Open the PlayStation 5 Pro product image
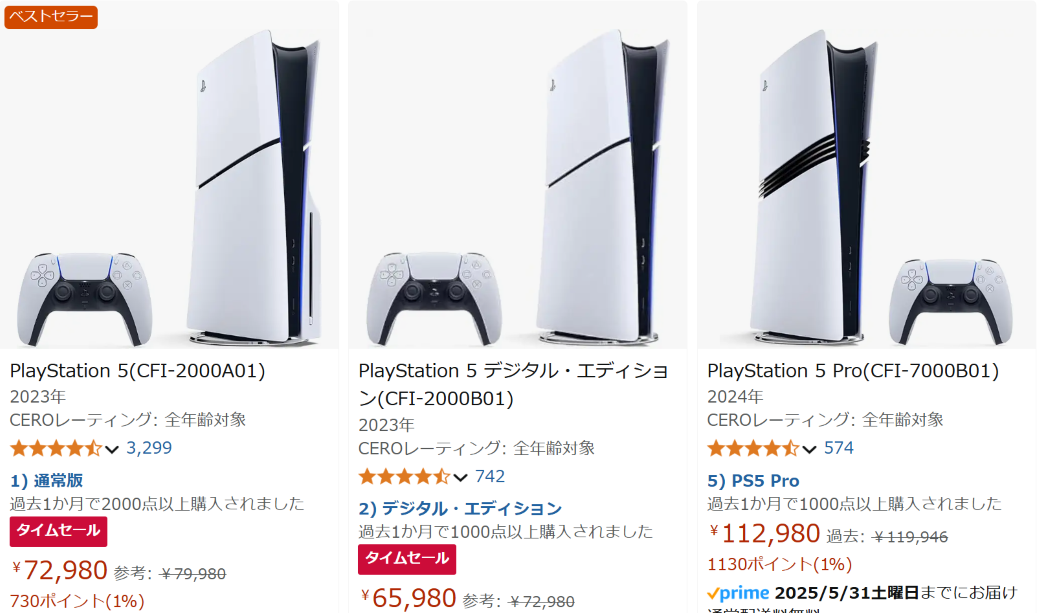 pos(867,175)
